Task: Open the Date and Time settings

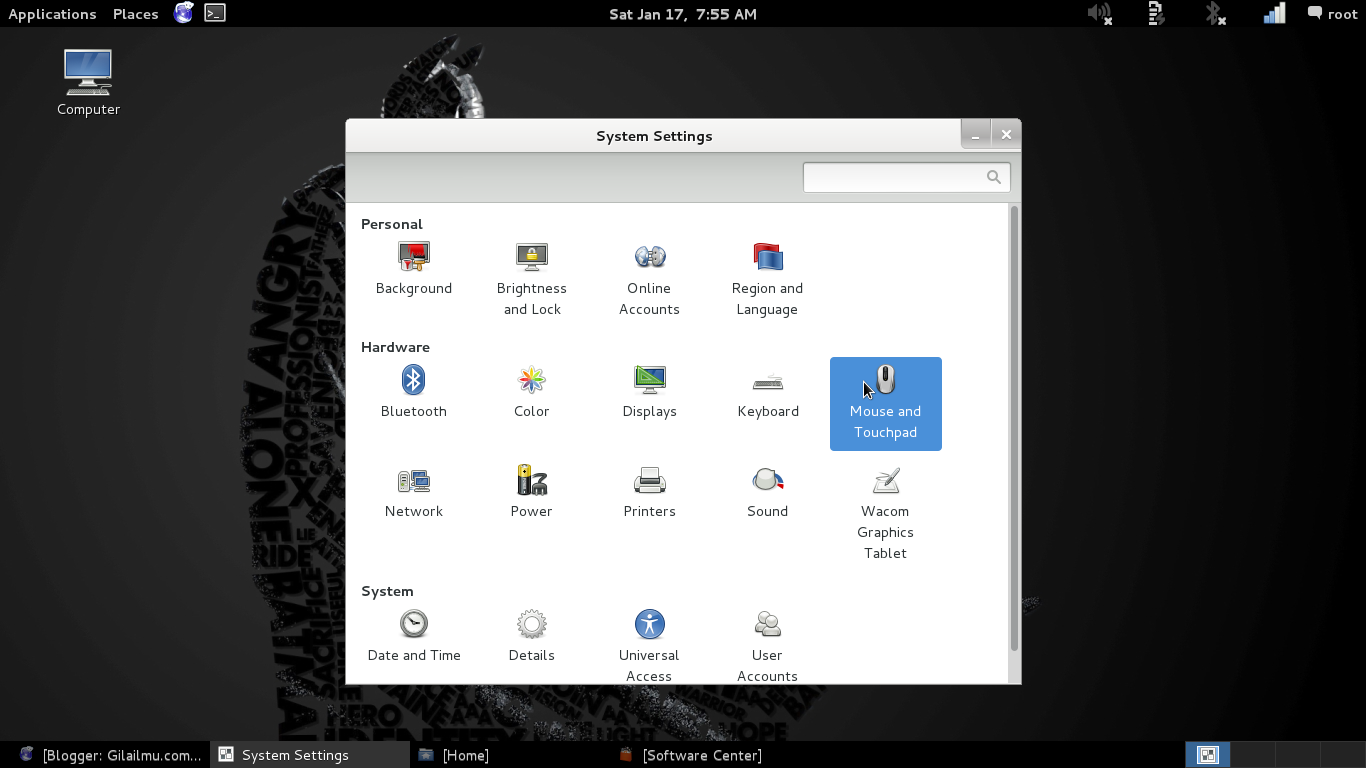Action: (x=413, y=635)
